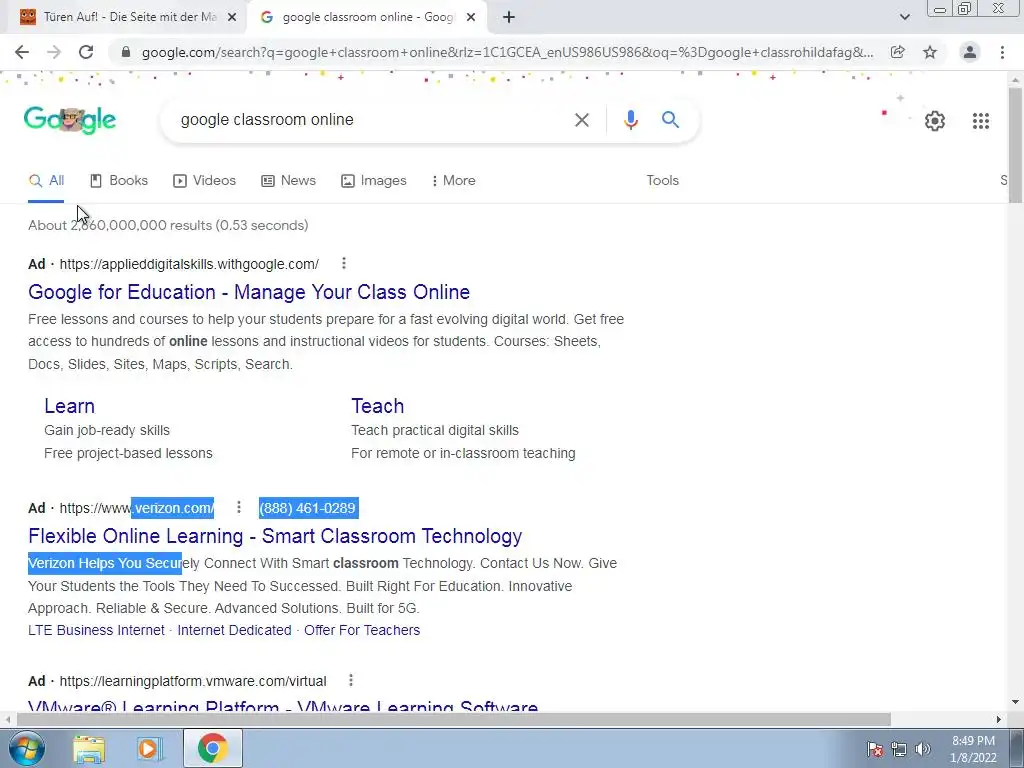Close the google classroom online tab
The height and width of the screenshot is (768, 1024).
(x=471, y=18)
